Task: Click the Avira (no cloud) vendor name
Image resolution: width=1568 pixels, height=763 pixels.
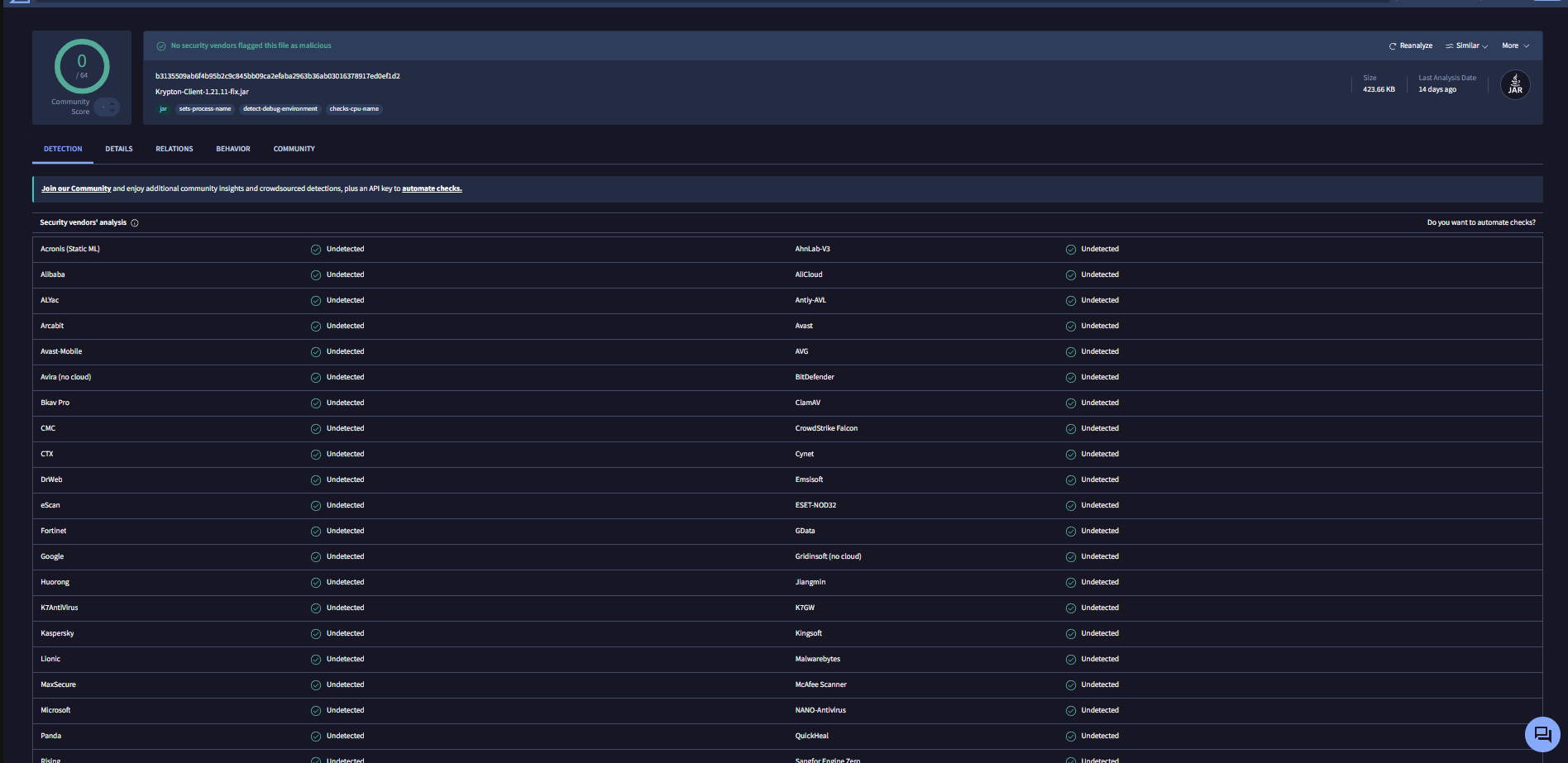Action: click(66, 377)
